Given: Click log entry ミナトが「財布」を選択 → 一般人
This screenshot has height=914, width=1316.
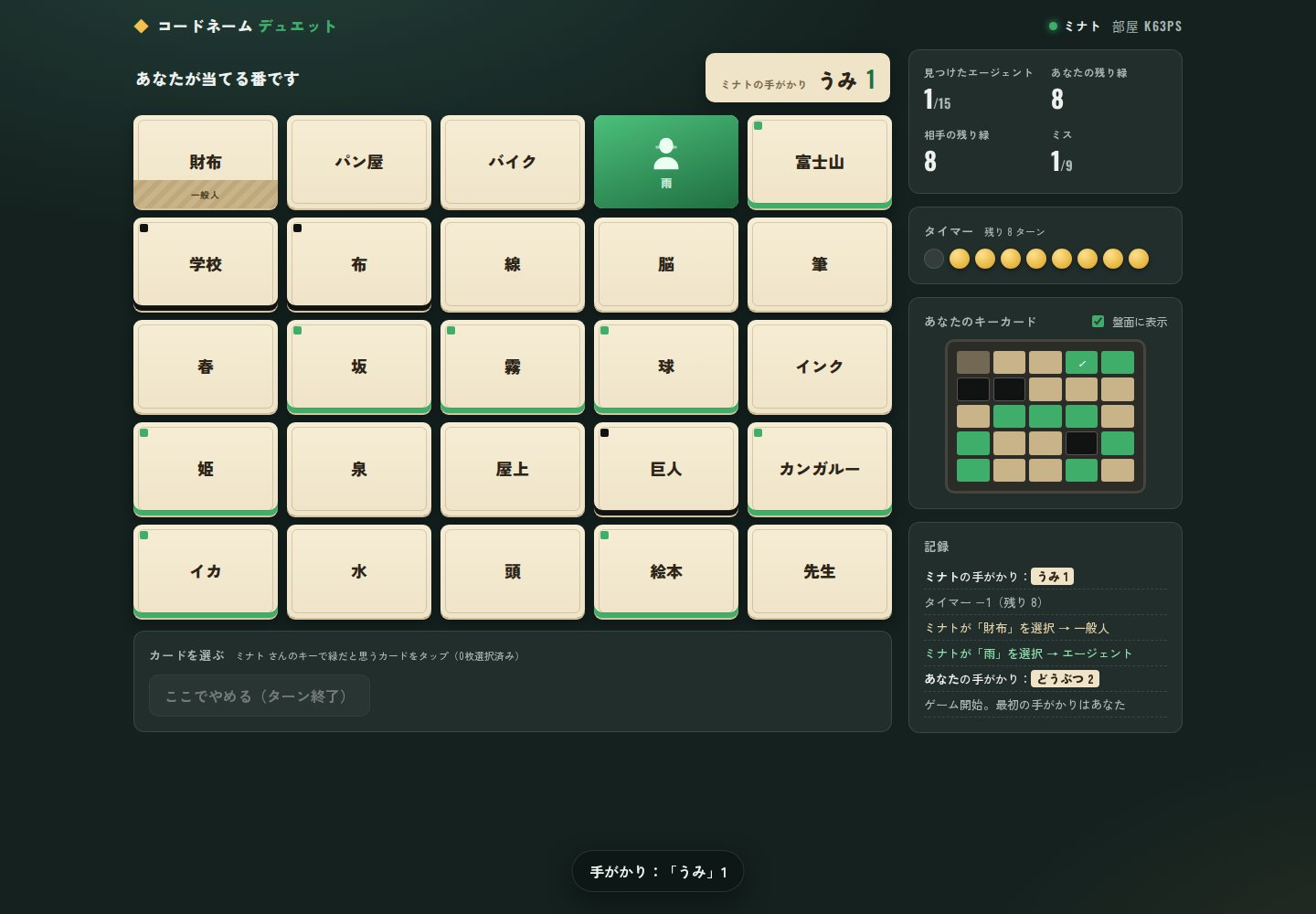Looking at the screenshot, I should point(1045,628).
